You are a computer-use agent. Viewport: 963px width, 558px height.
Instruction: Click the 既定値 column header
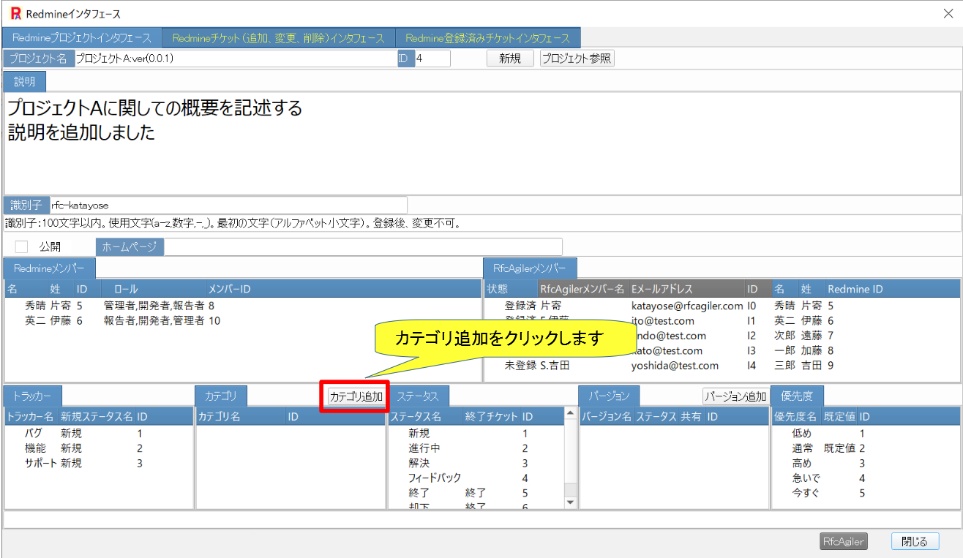point(840,416)
